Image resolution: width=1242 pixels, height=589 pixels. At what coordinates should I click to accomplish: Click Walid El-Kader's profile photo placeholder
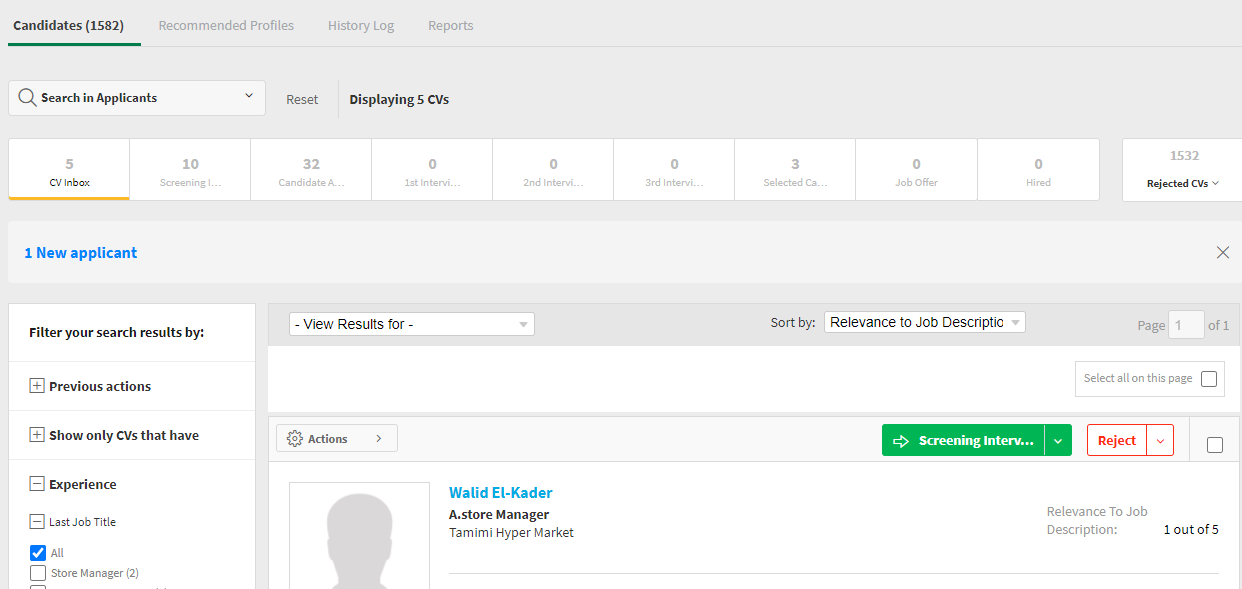(359, 536)
